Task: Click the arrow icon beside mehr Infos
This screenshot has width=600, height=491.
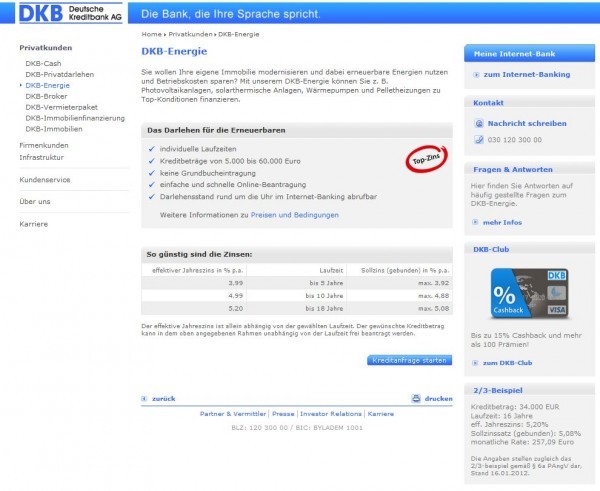Action: (475, 222)
